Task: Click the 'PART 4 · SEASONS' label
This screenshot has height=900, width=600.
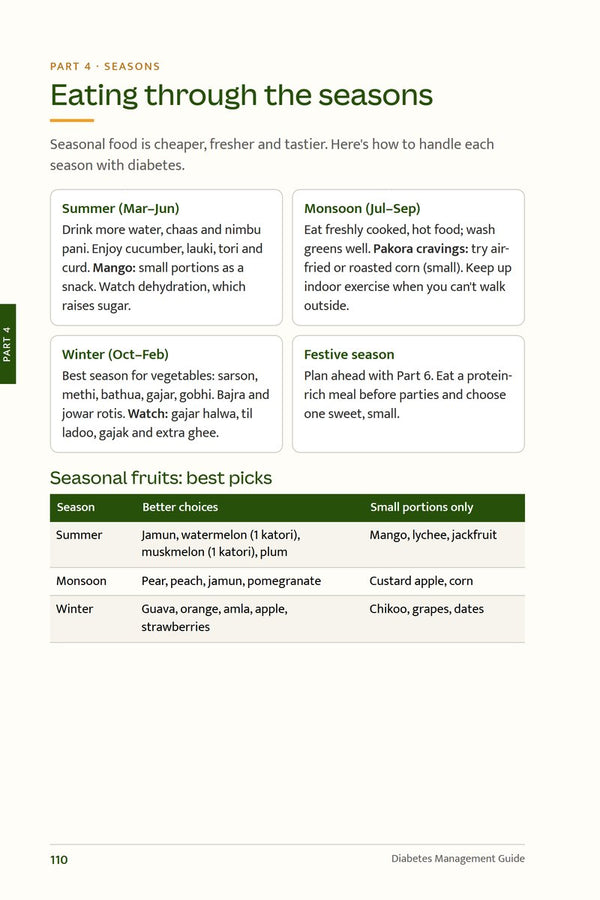Action: coord(105,66)
